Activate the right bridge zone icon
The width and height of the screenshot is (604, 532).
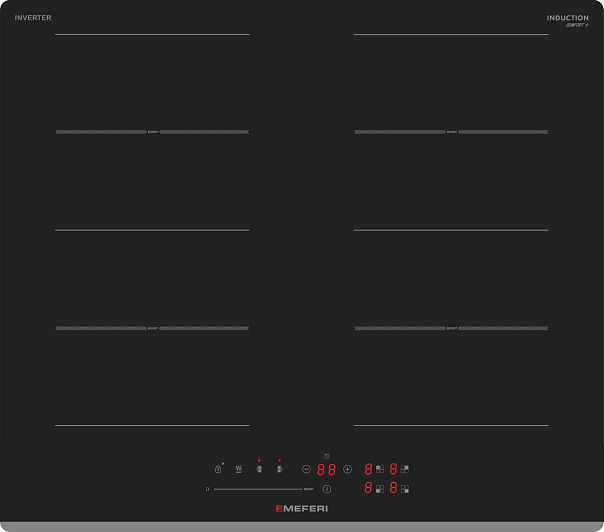[280, 469]
